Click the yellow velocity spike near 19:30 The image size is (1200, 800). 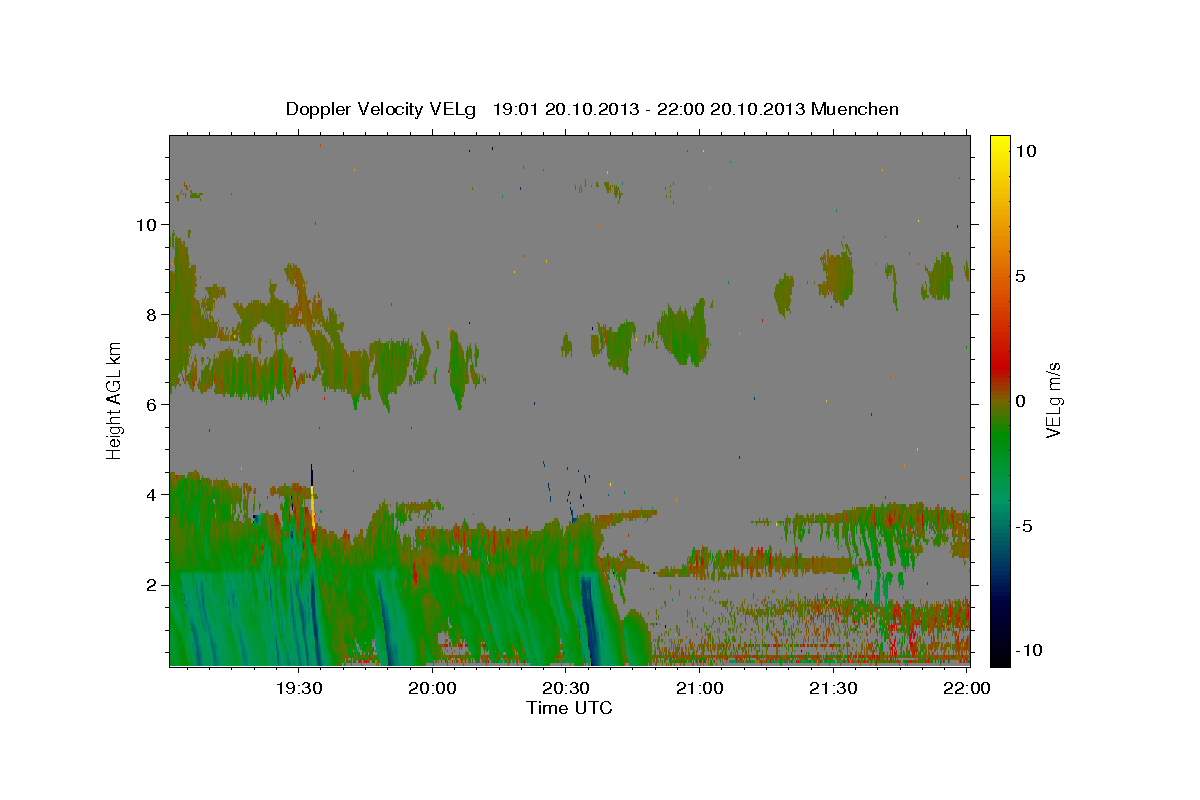313,506
